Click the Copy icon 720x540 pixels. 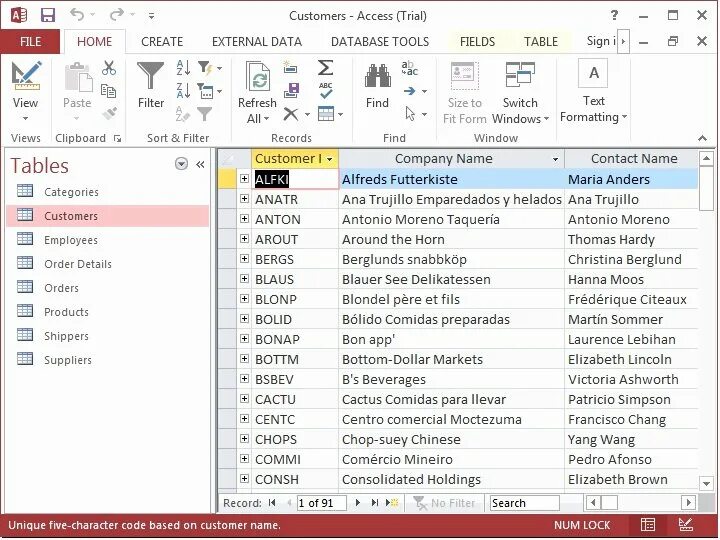click(x=108, y=91)
